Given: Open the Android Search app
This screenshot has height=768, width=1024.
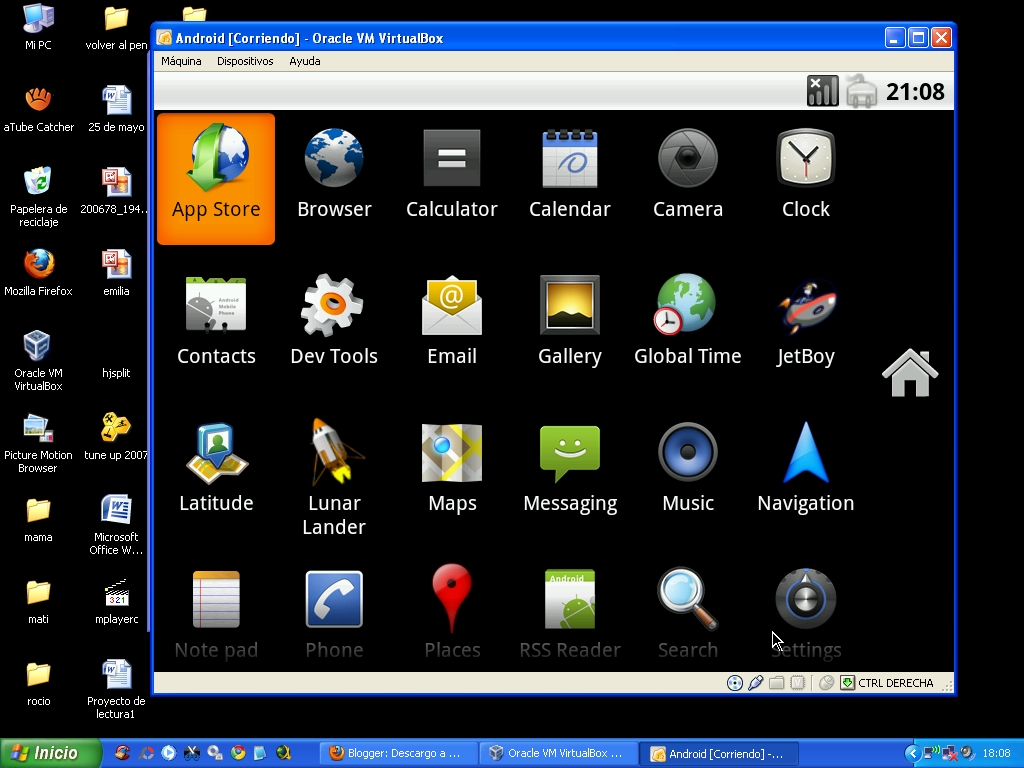Looking at the screenshot, I should tap(688, 615).
